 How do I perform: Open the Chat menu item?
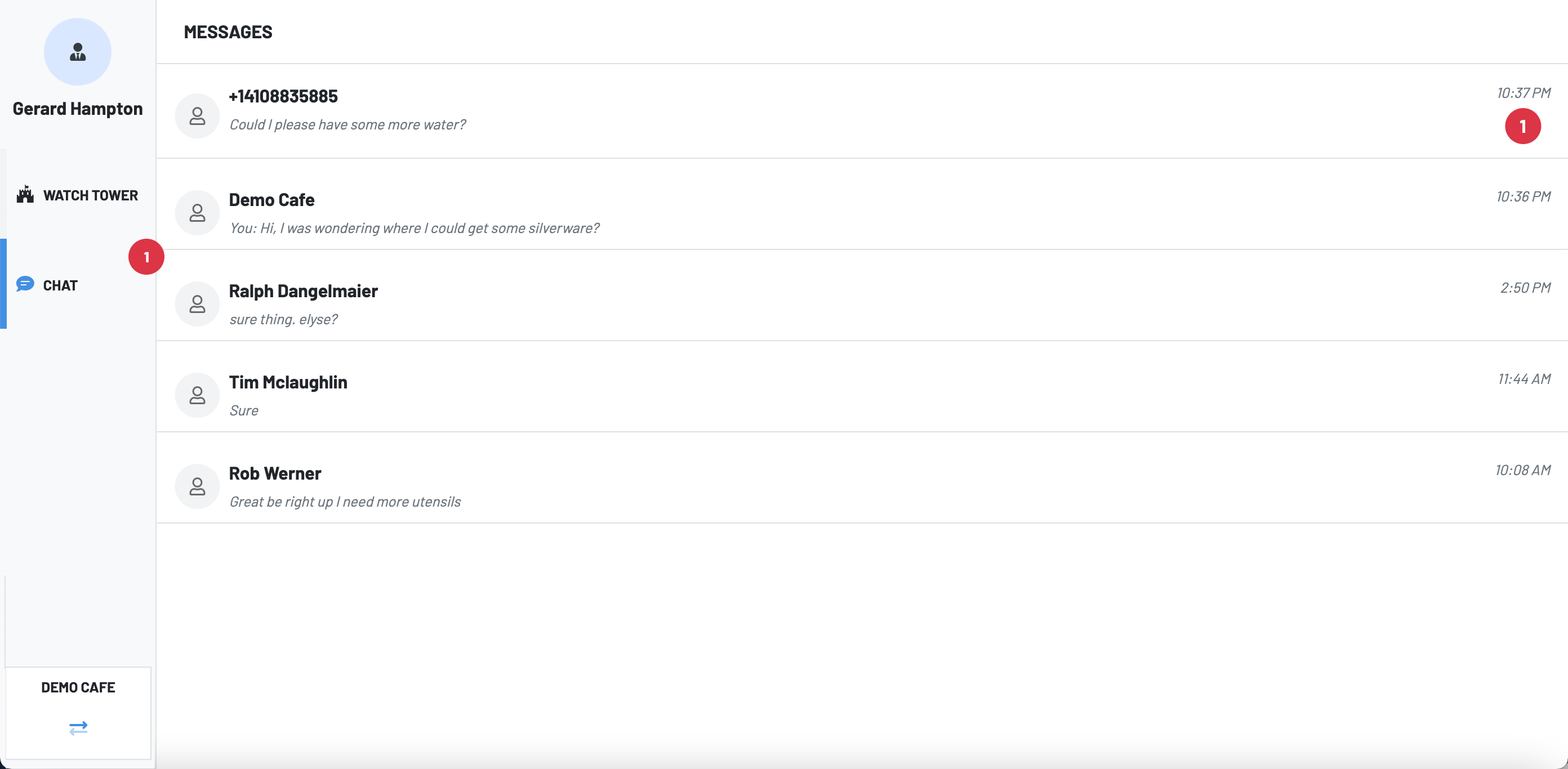tap(78, 284)
